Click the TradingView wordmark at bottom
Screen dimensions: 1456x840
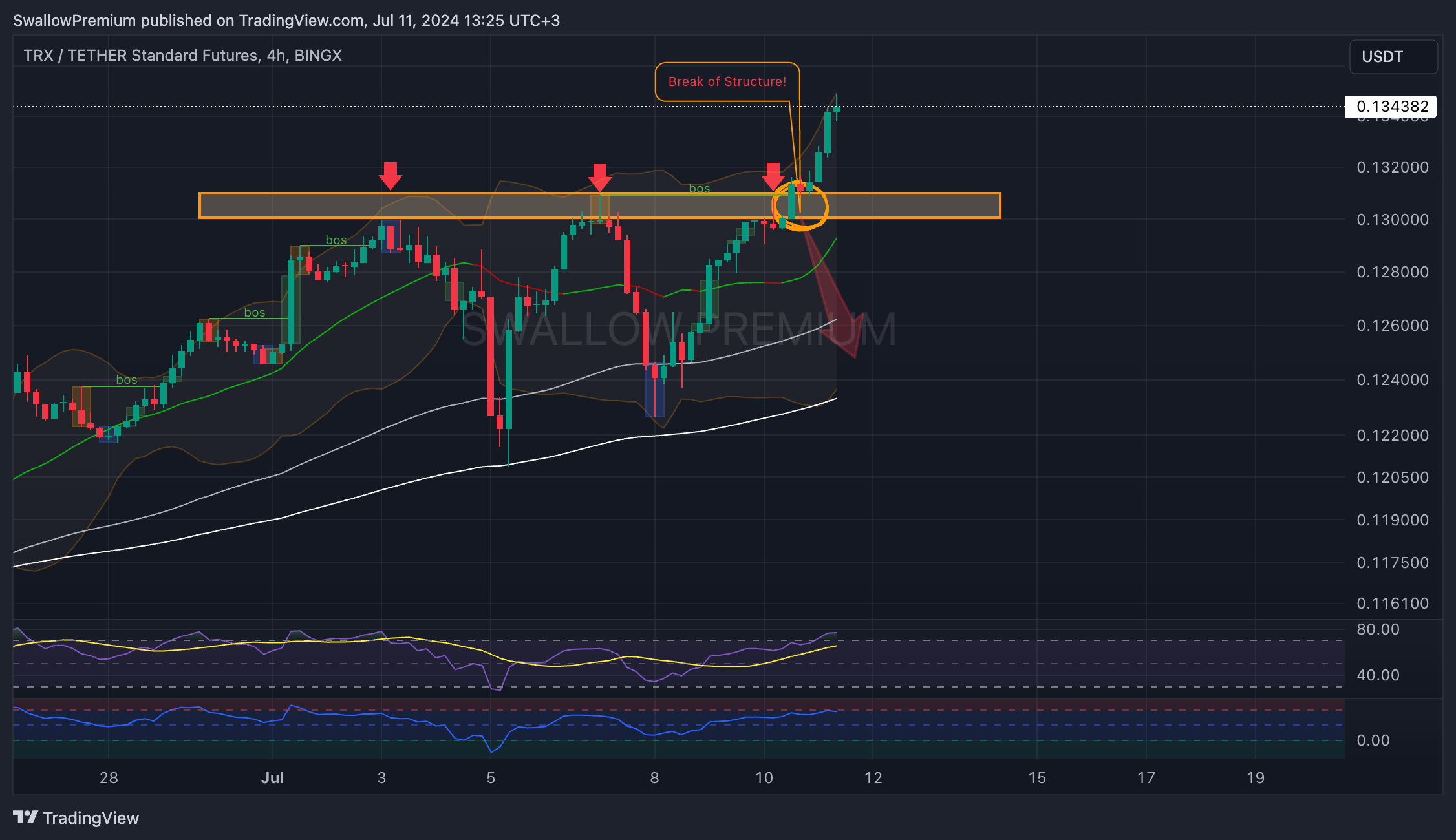91,818
